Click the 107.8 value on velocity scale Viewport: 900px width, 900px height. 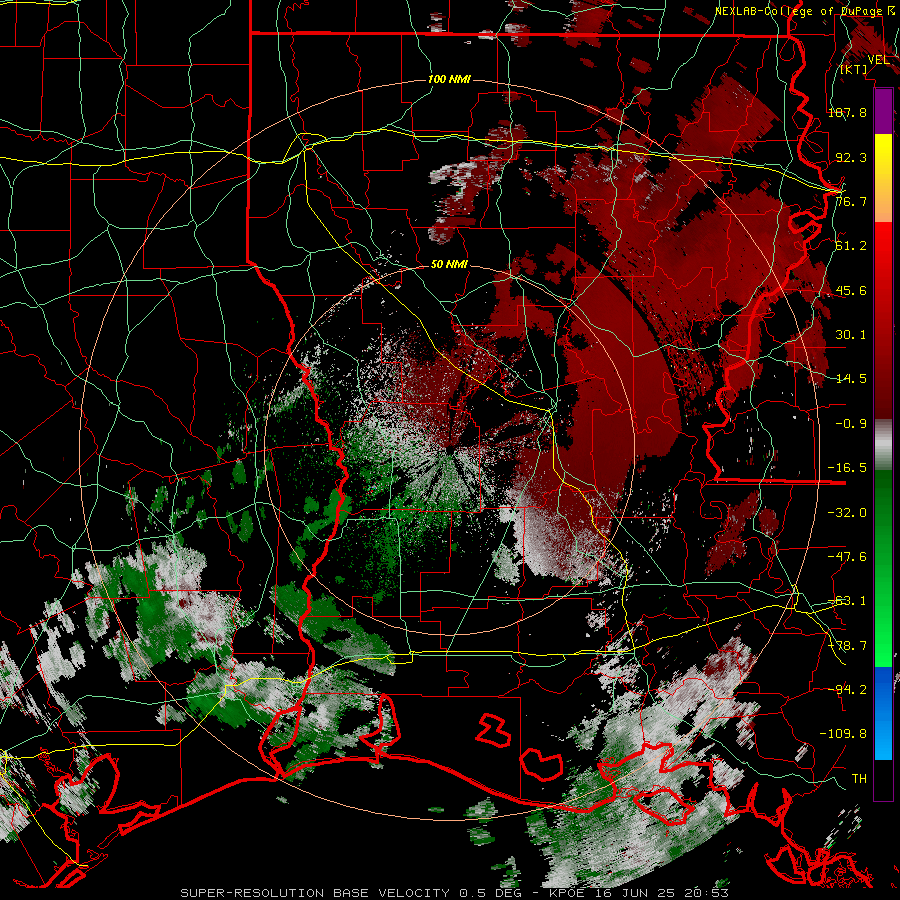tap(847, 112)
